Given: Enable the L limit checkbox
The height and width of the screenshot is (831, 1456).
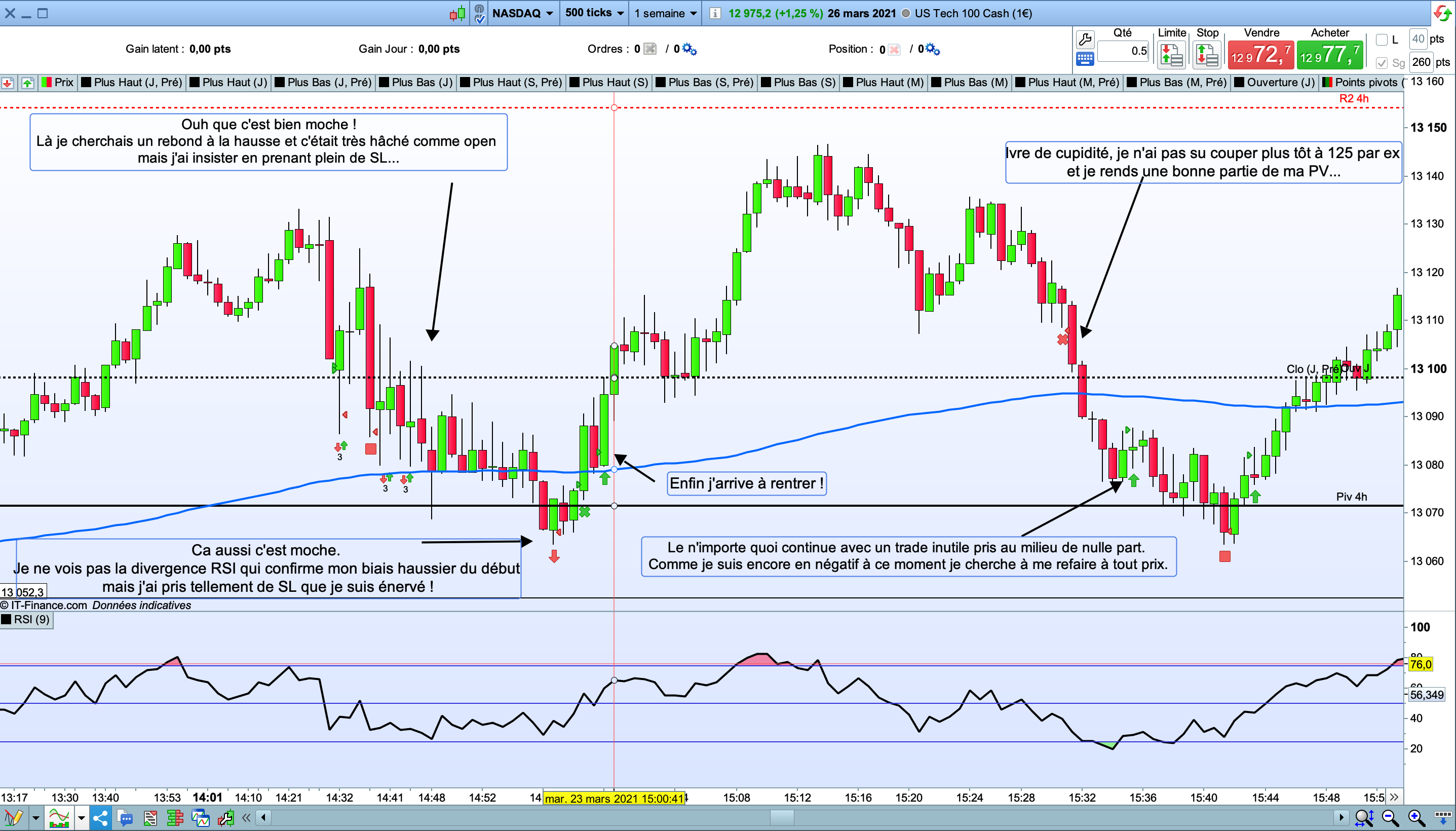Looking at the screenshot, I should point(1382,40).
